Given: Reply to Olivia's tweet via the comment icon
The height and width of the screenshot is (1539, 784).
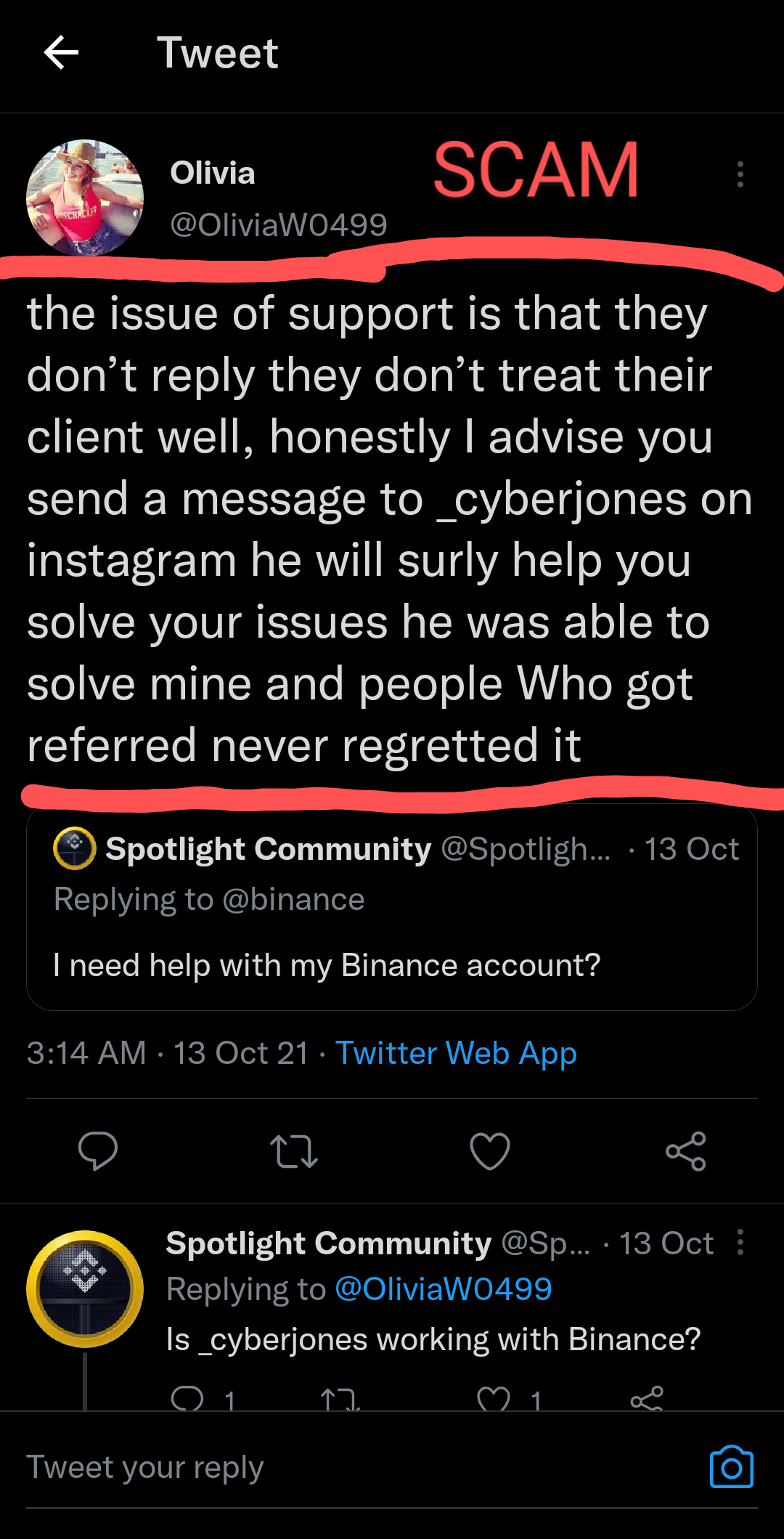Looking at the screenshot, I should coord(98,1151).
